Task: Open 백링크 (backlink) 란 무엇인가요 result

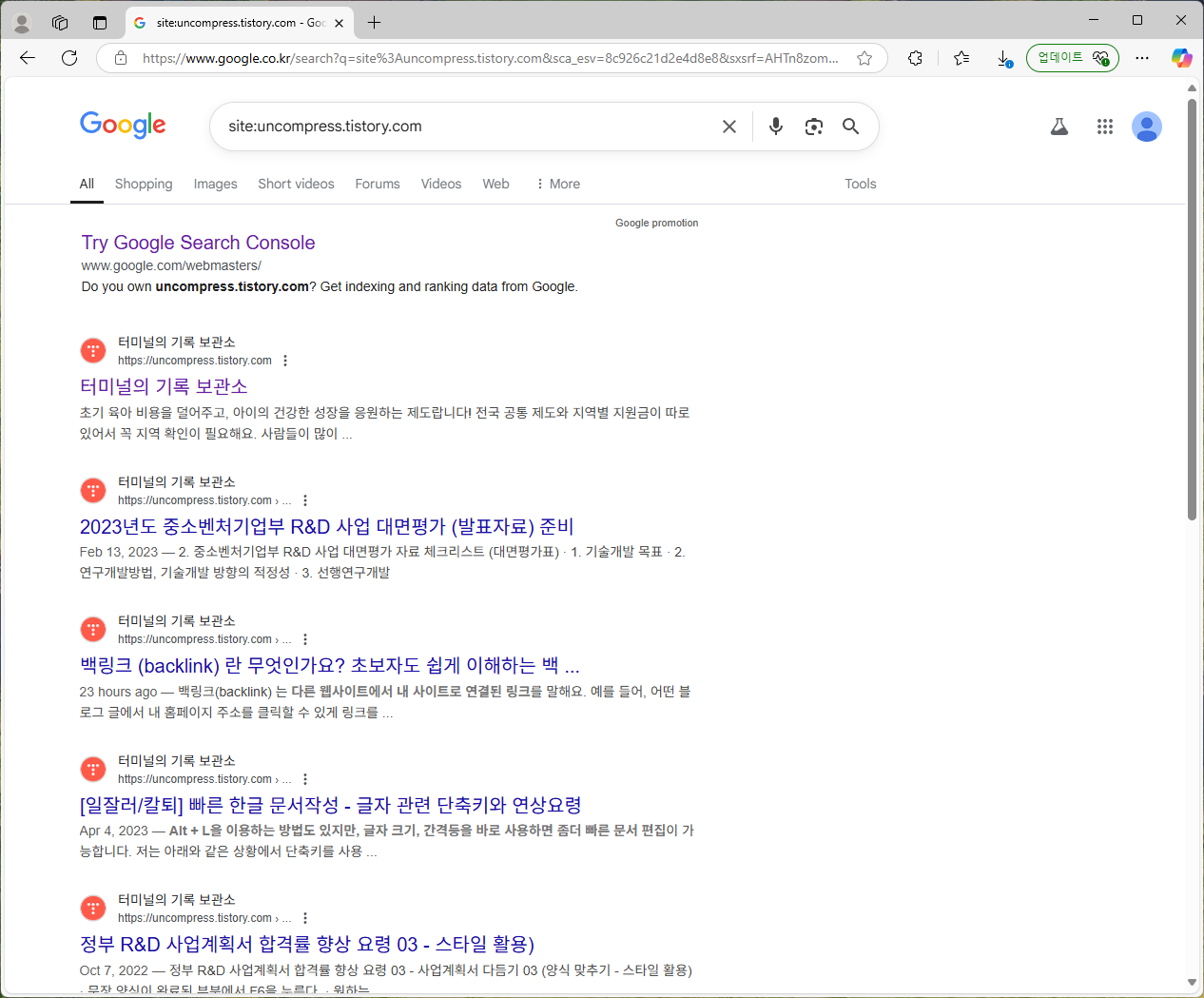Action: coord(329,665)
